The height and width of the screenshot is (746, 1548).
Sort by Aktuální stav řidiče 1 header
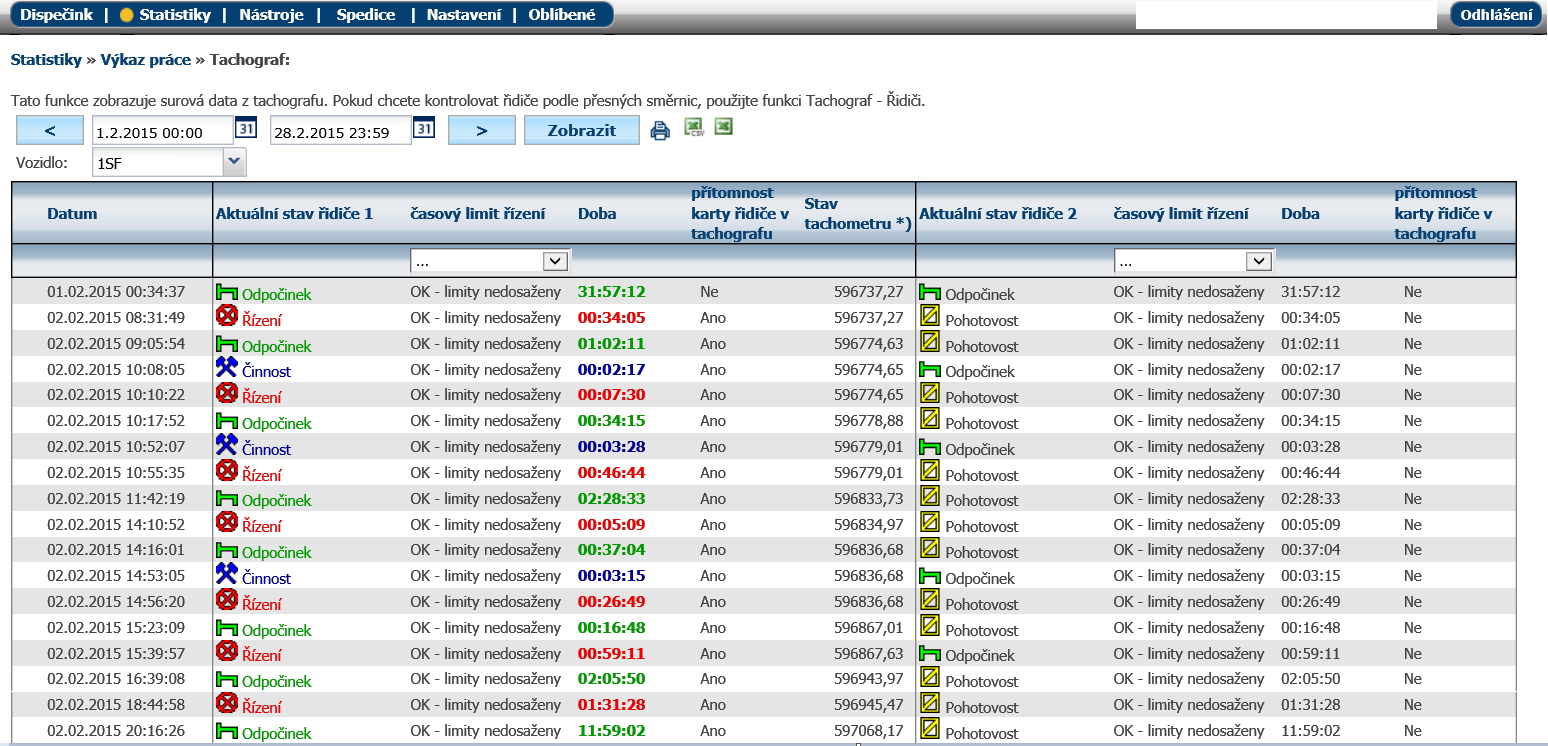point(294,214)
